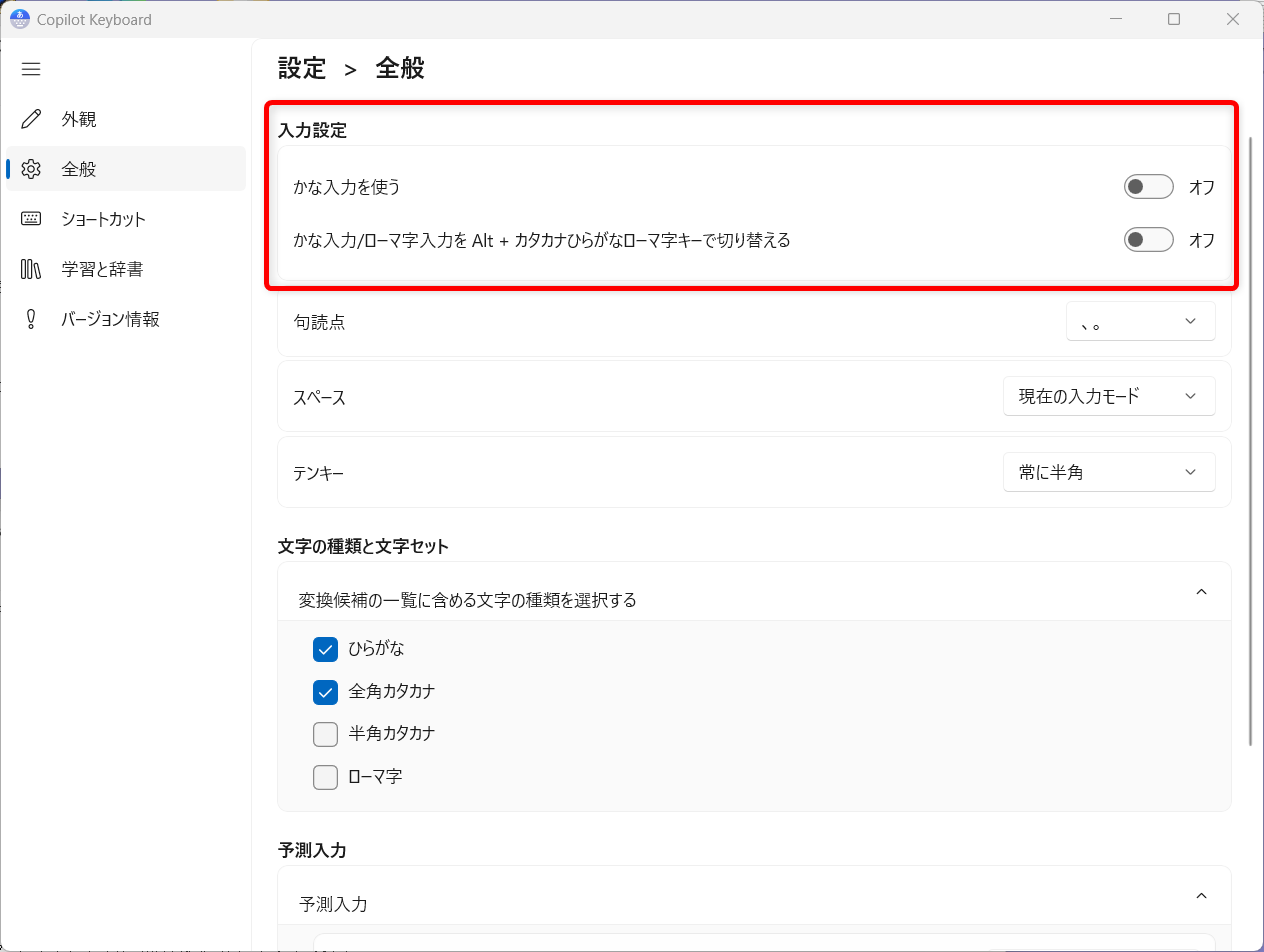The width and height of the screenshot is (1264, 952).
Task: Click the pencil icon beside 外観
Action: pos(31,119)
